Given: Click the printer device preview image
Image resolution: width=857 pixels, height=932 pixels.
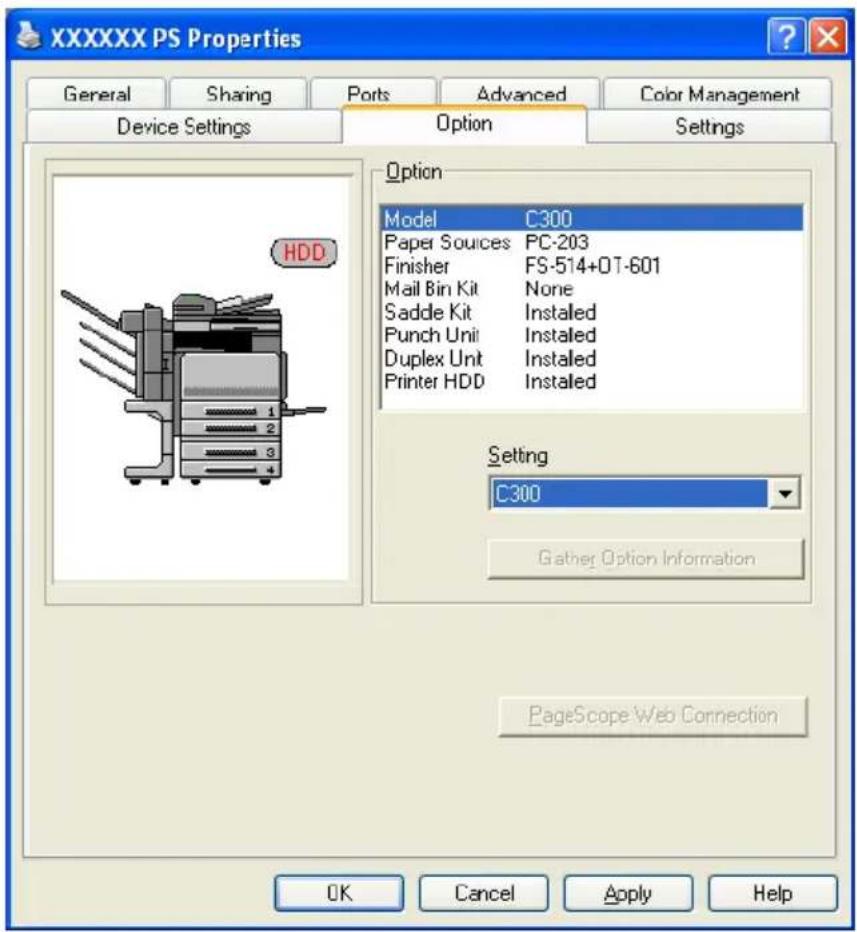Looking at the screenshot, I should tap(192, 388).
